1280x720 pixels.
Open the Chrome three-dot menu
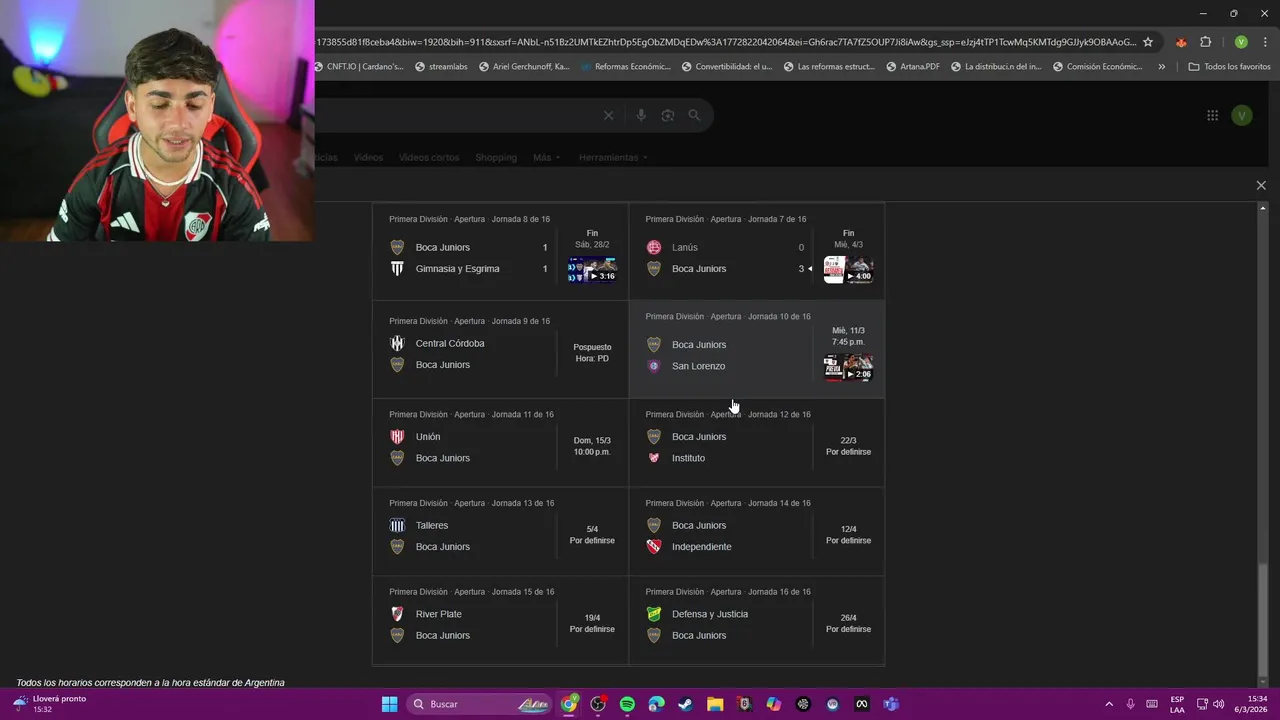[1265, 42]
